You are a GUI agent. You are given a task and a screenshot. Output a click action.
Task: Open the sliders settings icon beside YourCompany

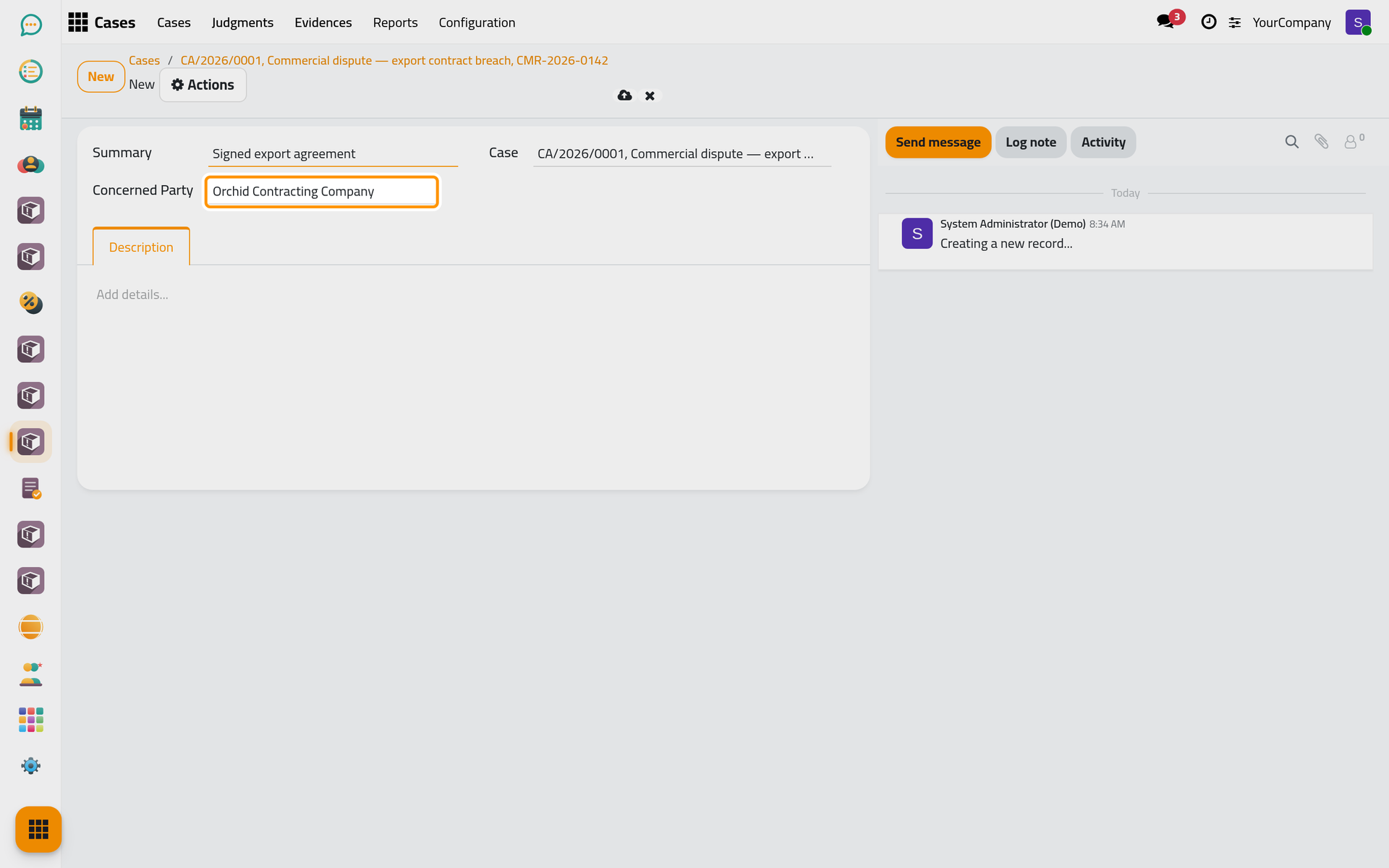click(x=1235, y=23)
